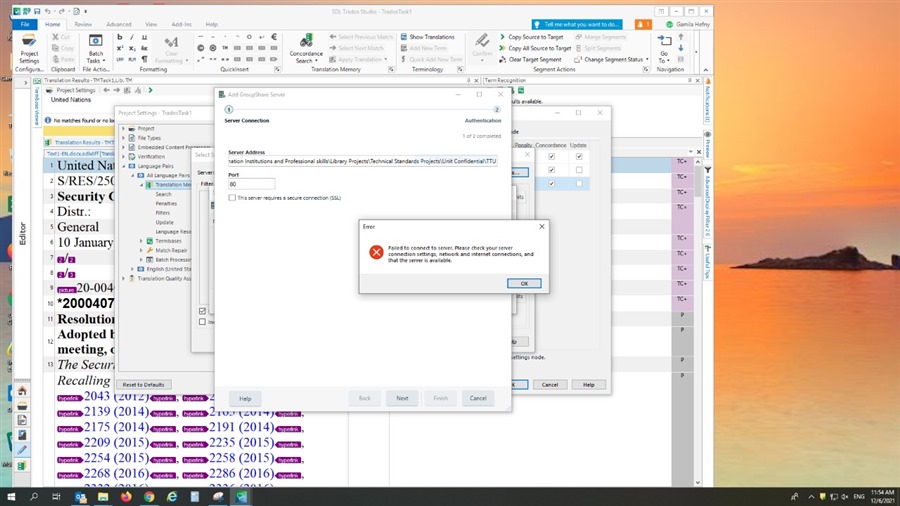Collapse the Language Pairs tree node
This screenshot has width=900, height=506.
tap(123, 166)
